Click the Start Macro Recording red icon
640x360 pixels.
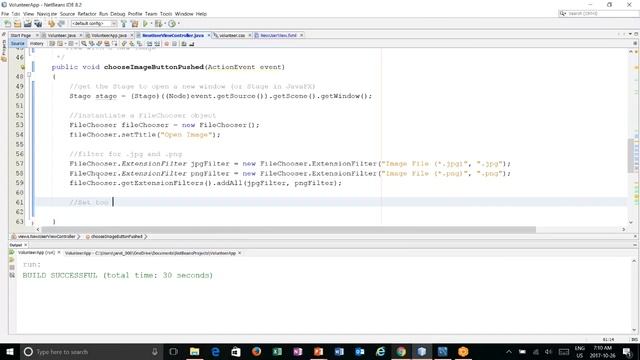click(x=167, y=44)
